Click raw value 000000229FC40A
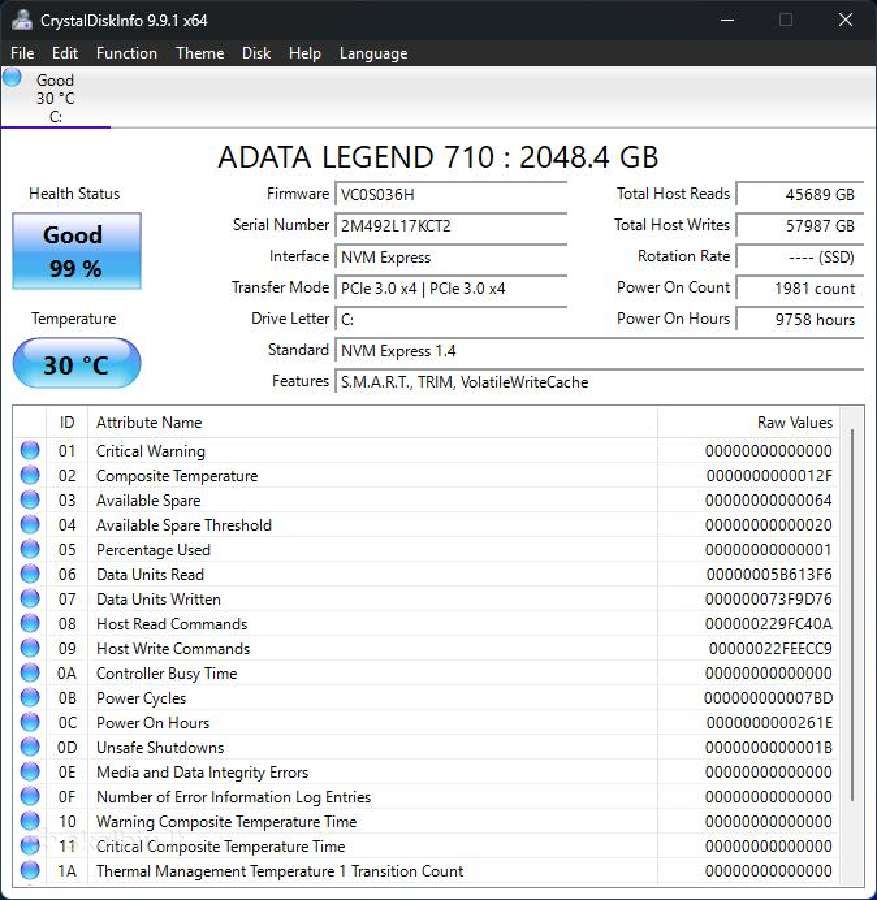 769,623
